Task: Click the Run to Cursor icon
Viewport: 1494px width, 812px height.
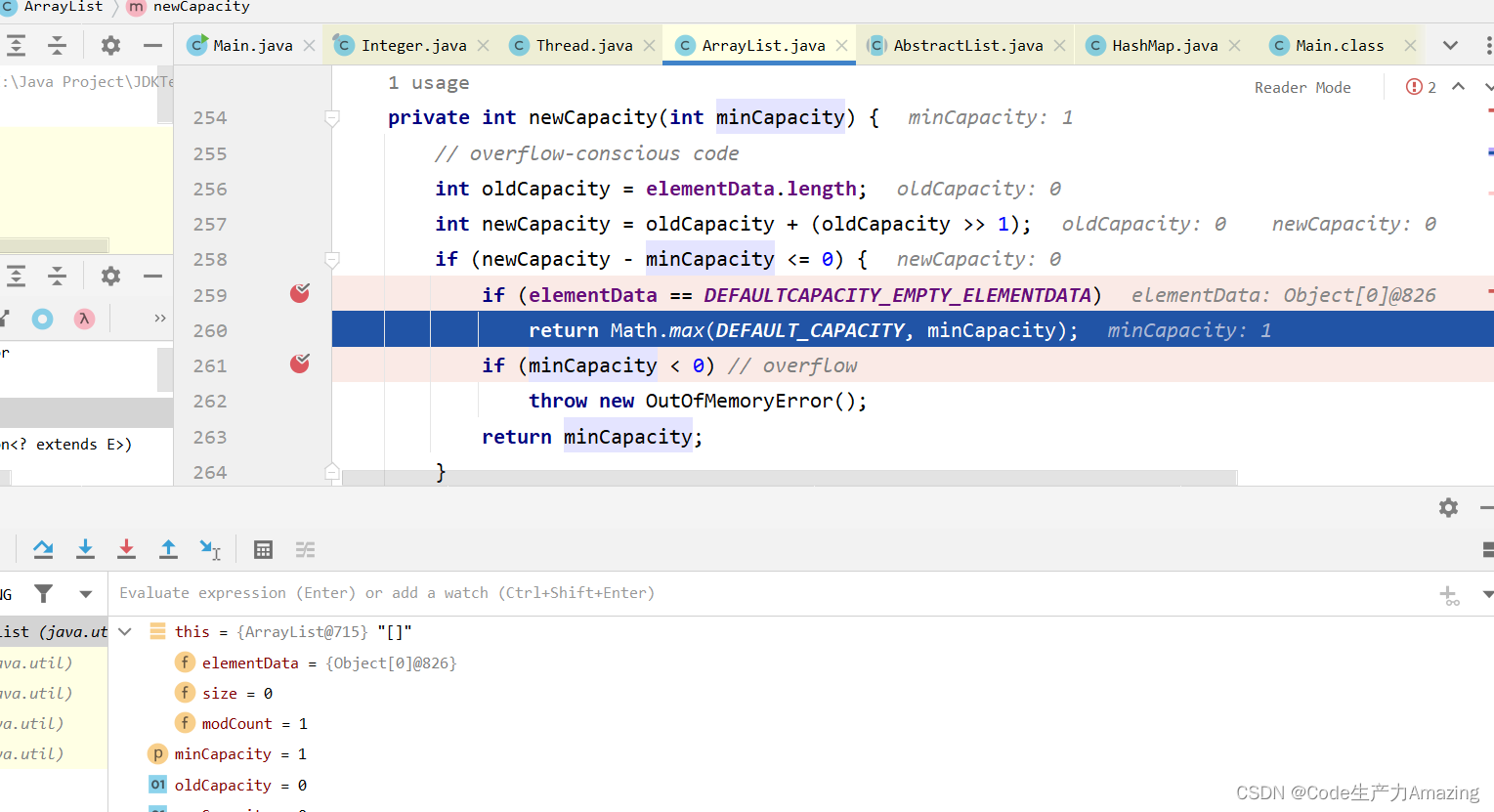Action: pyautogui.click(x=210, y=549)
